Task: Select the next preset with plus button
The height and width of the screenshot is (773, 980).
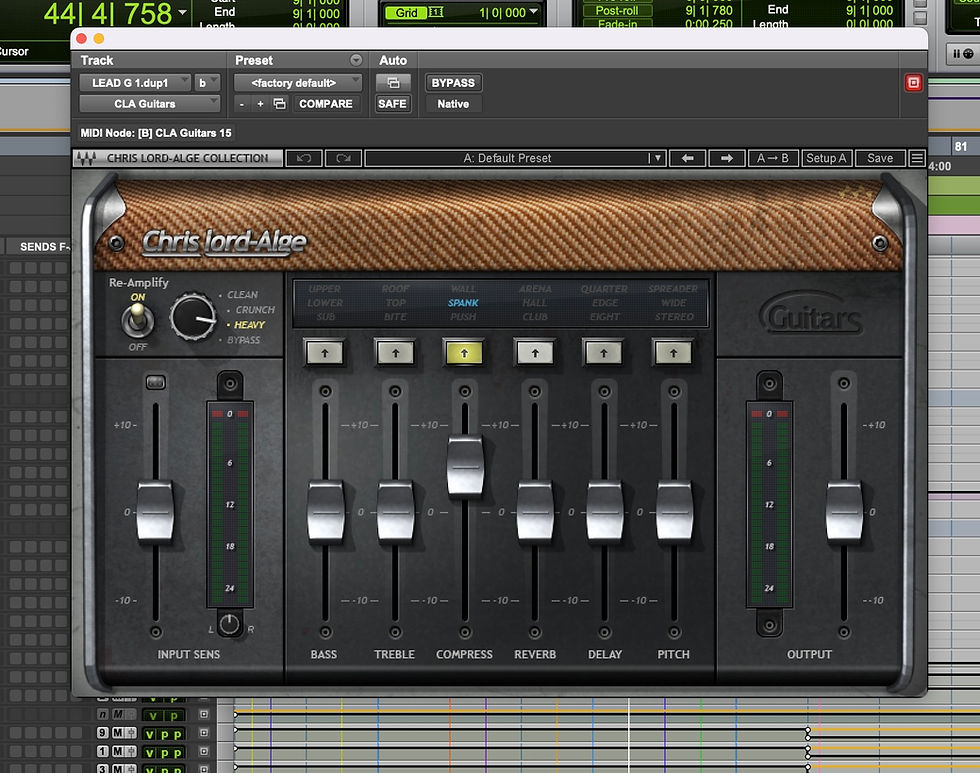Action: point(260,104)
